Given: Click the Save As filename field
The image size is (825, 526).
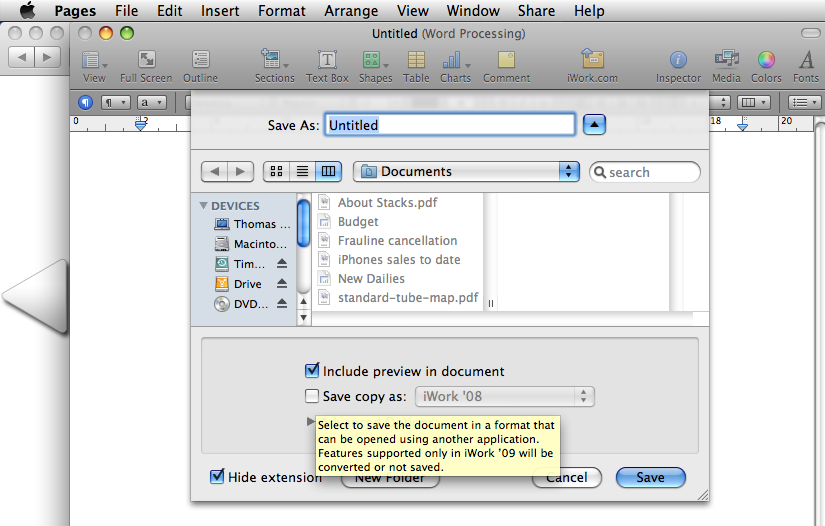Looking at the screenshot, I should [x=450, y=125].
